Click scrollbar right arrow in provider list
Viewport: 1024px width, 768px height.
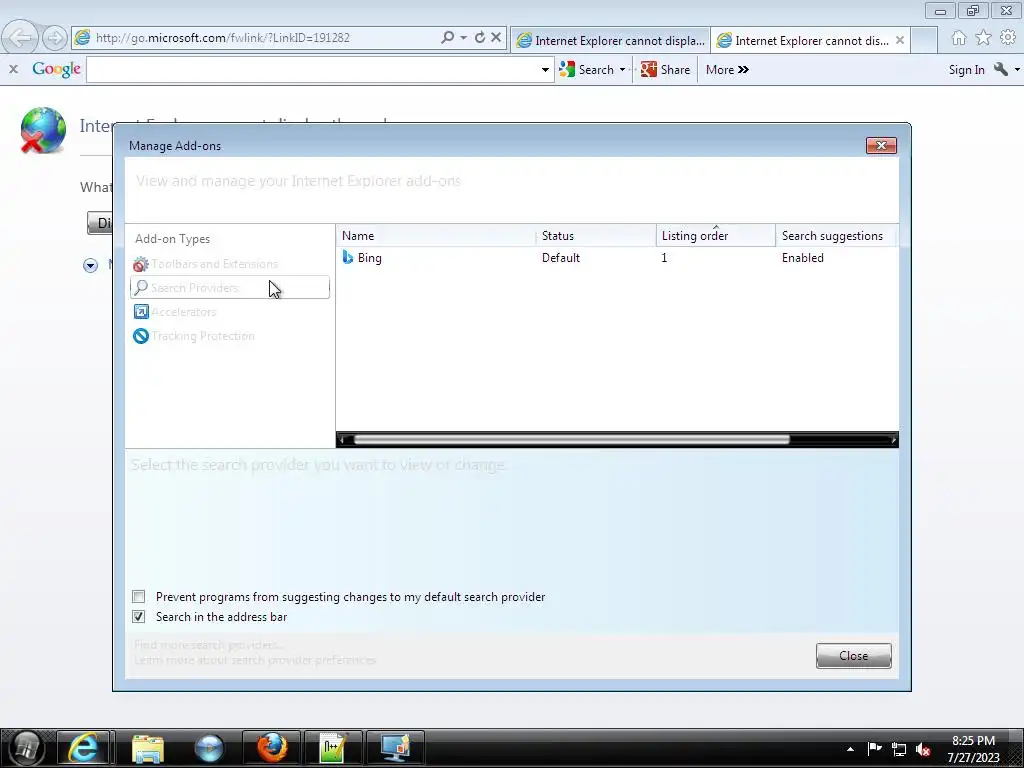893,440
